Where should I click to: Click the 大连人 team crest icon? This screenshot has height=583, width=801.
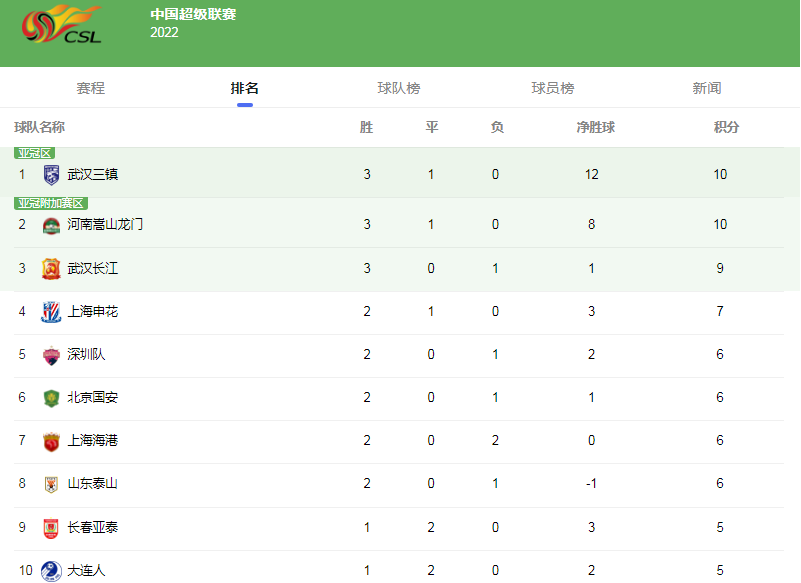tap(51, 570)
